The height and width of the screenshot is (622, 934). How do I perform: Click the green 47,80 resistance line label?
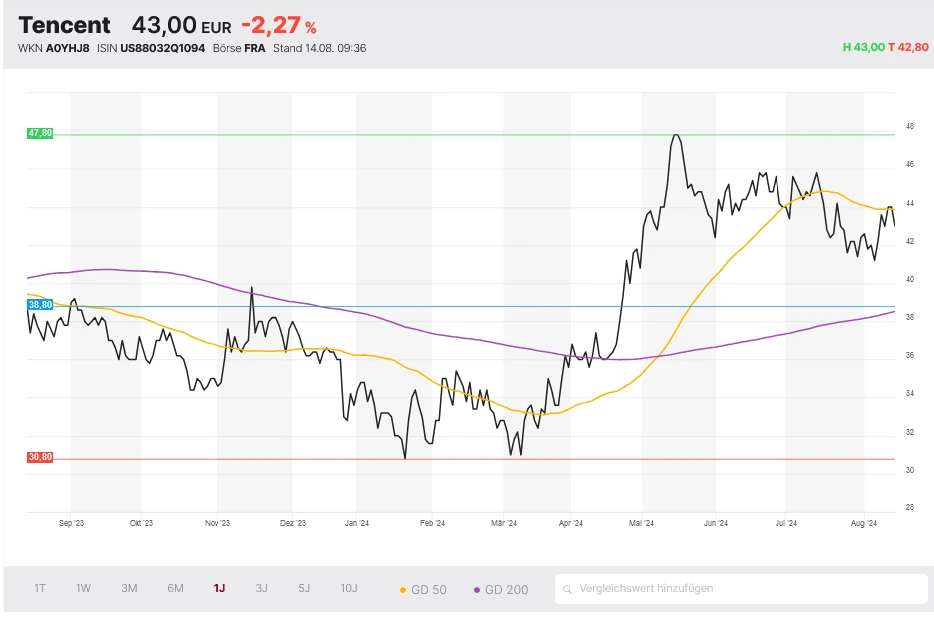38,131
